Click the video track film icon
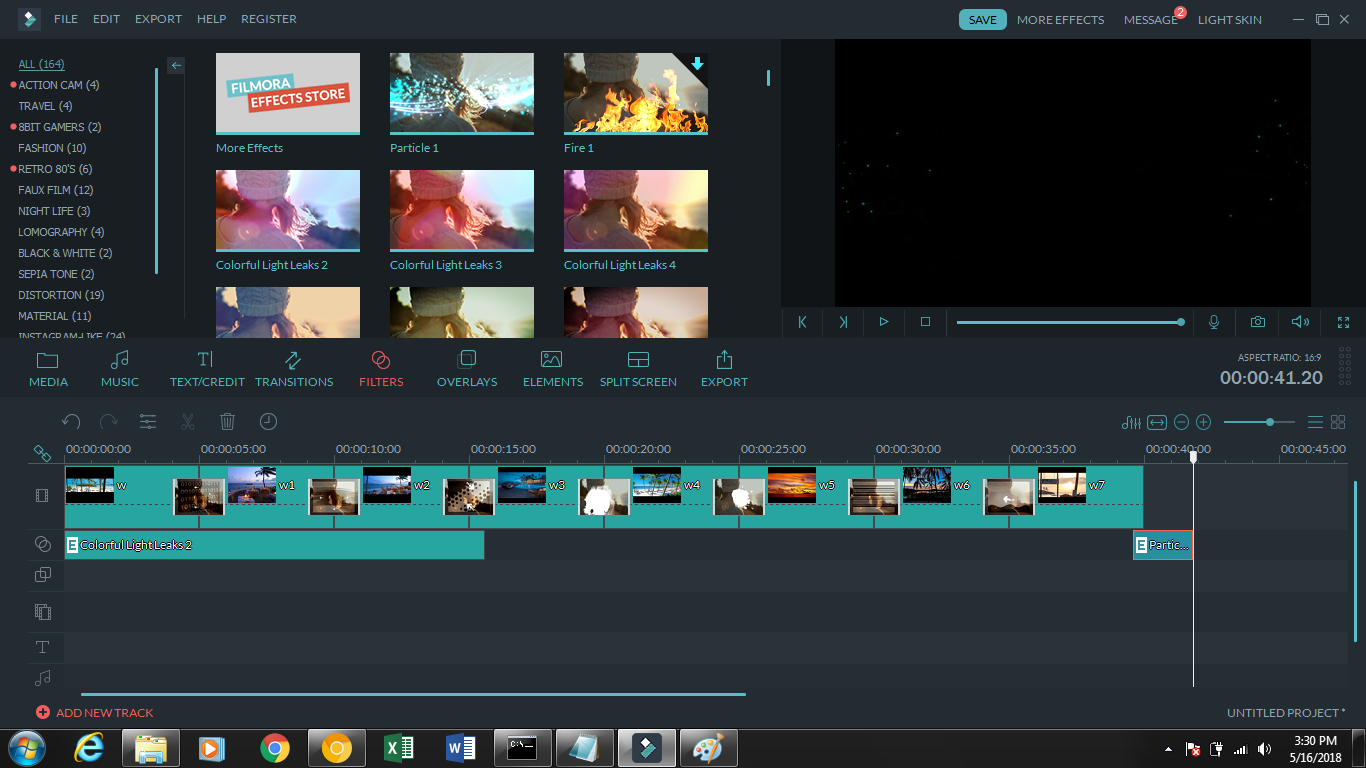Image resolution: width=1366 pixels, height=768 pixels. coord(42,495)
